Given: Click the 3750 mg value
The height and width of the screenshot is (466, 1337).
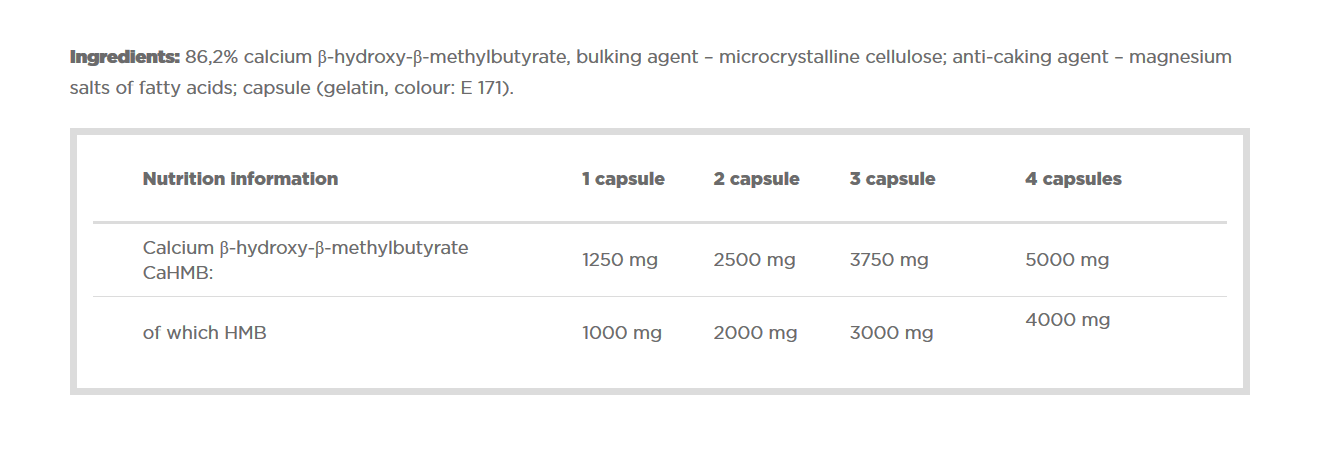Looking at the screenshot, I should click(889, 260).
